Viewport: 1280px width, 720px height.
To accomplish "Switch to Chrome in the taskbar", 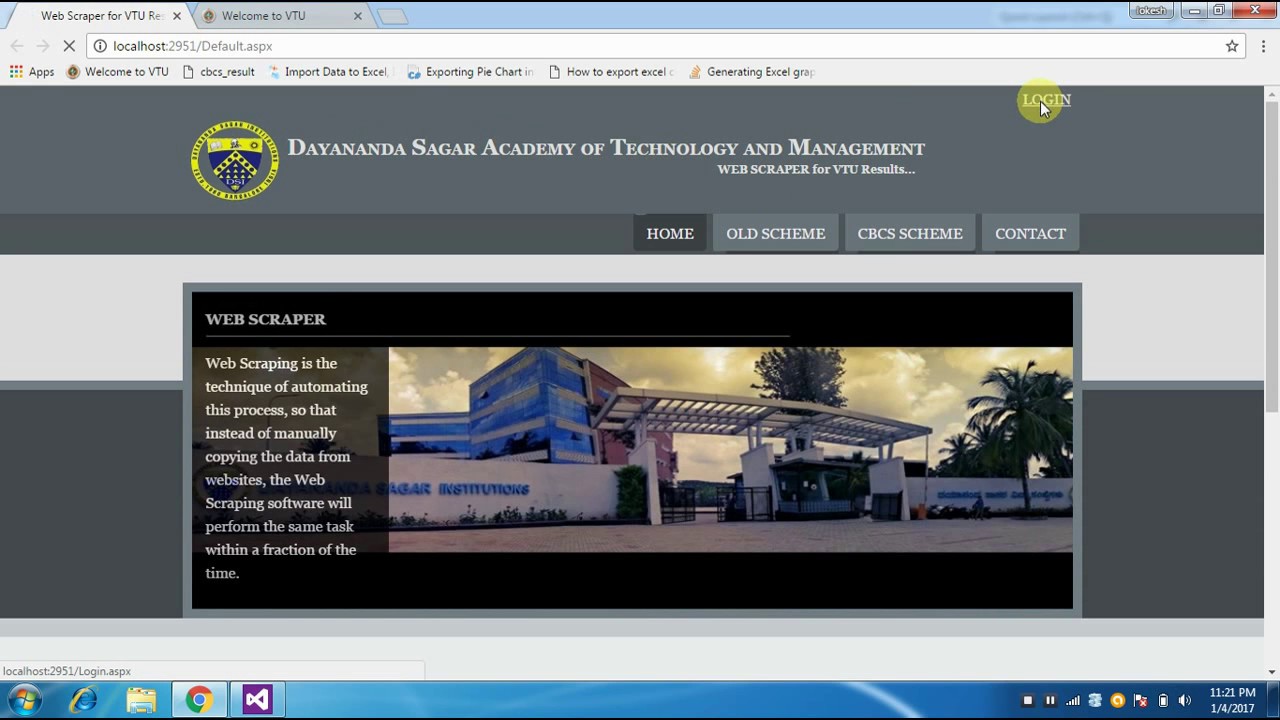I will pyautogui.click(x=199, y=700).
